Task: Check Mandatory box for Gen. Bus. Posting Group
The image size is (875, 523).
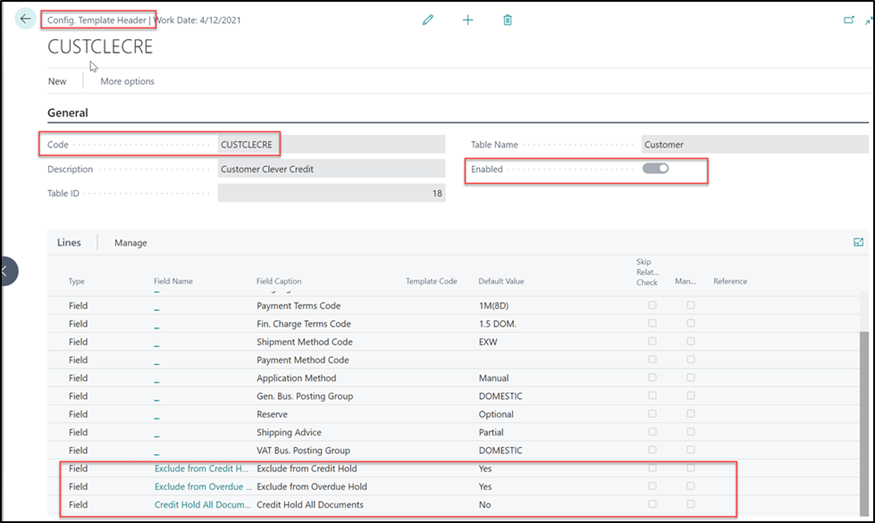Action: tap(691, 396)
